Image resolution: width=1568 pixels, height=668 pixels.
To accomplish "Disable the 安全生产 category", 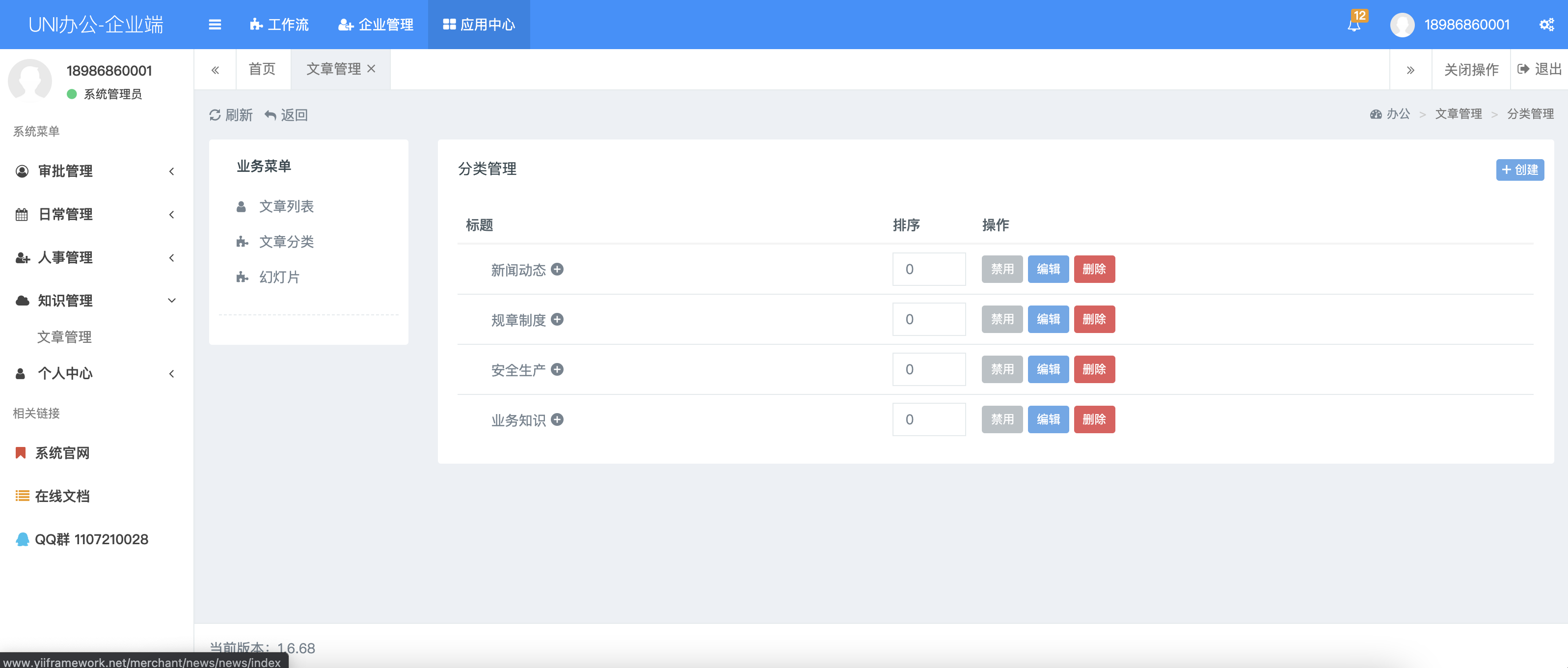I will (1001, 369).
